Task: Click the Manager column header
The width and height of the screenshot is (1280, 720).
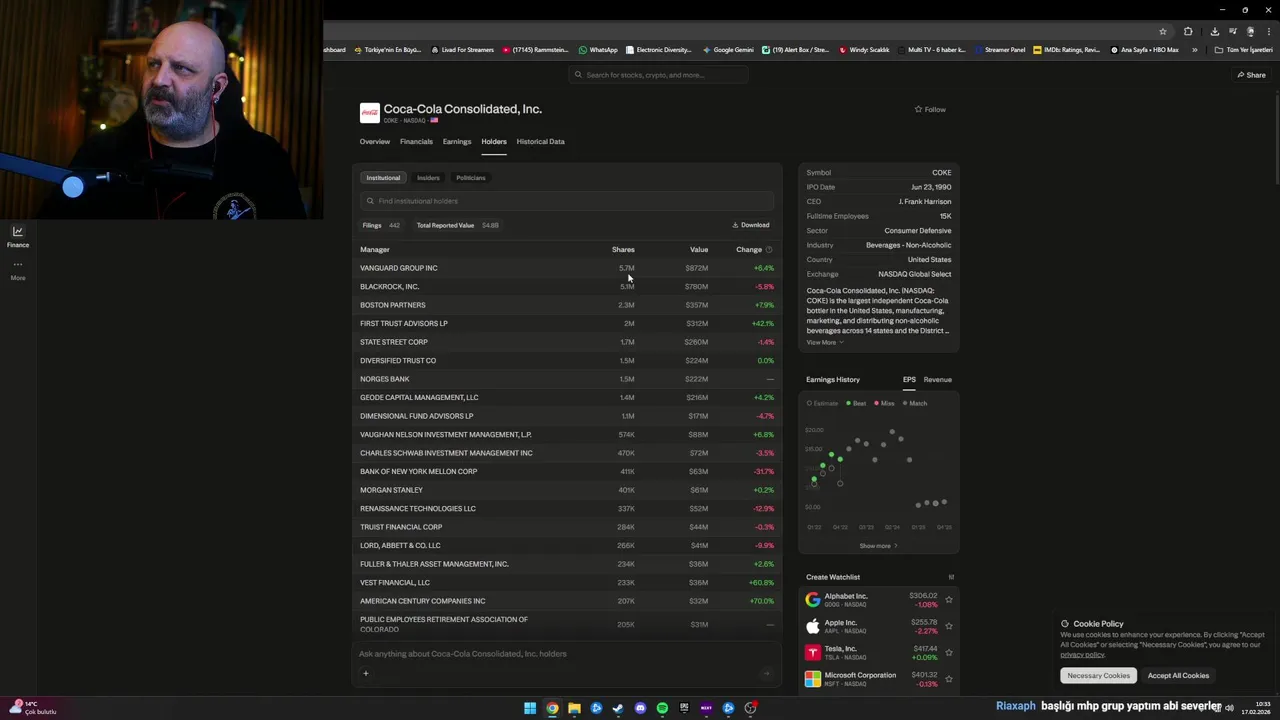Action: pos(375,250)
